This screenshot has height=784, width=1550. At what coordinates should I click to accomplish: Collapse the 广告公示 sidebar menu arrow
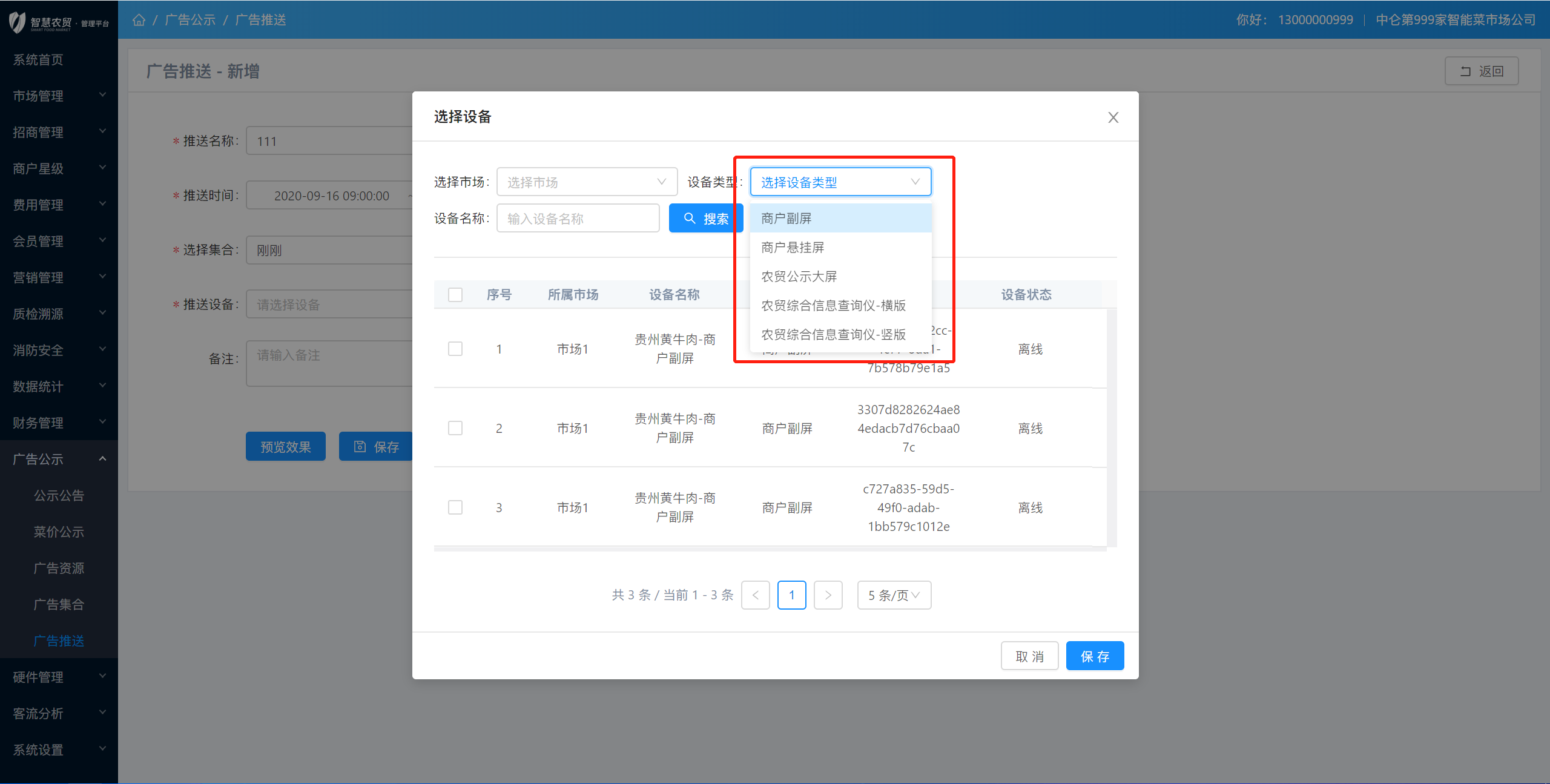tap(102, 459)
